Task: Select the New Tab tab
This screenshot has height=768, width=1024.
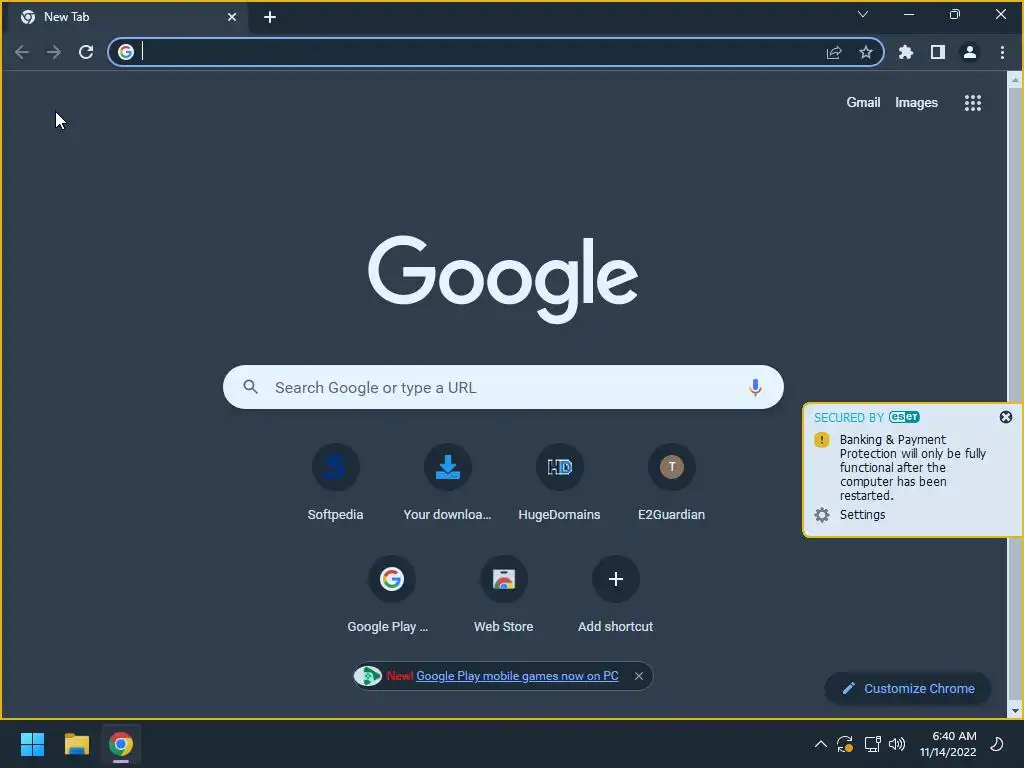Action: point(127,18)
